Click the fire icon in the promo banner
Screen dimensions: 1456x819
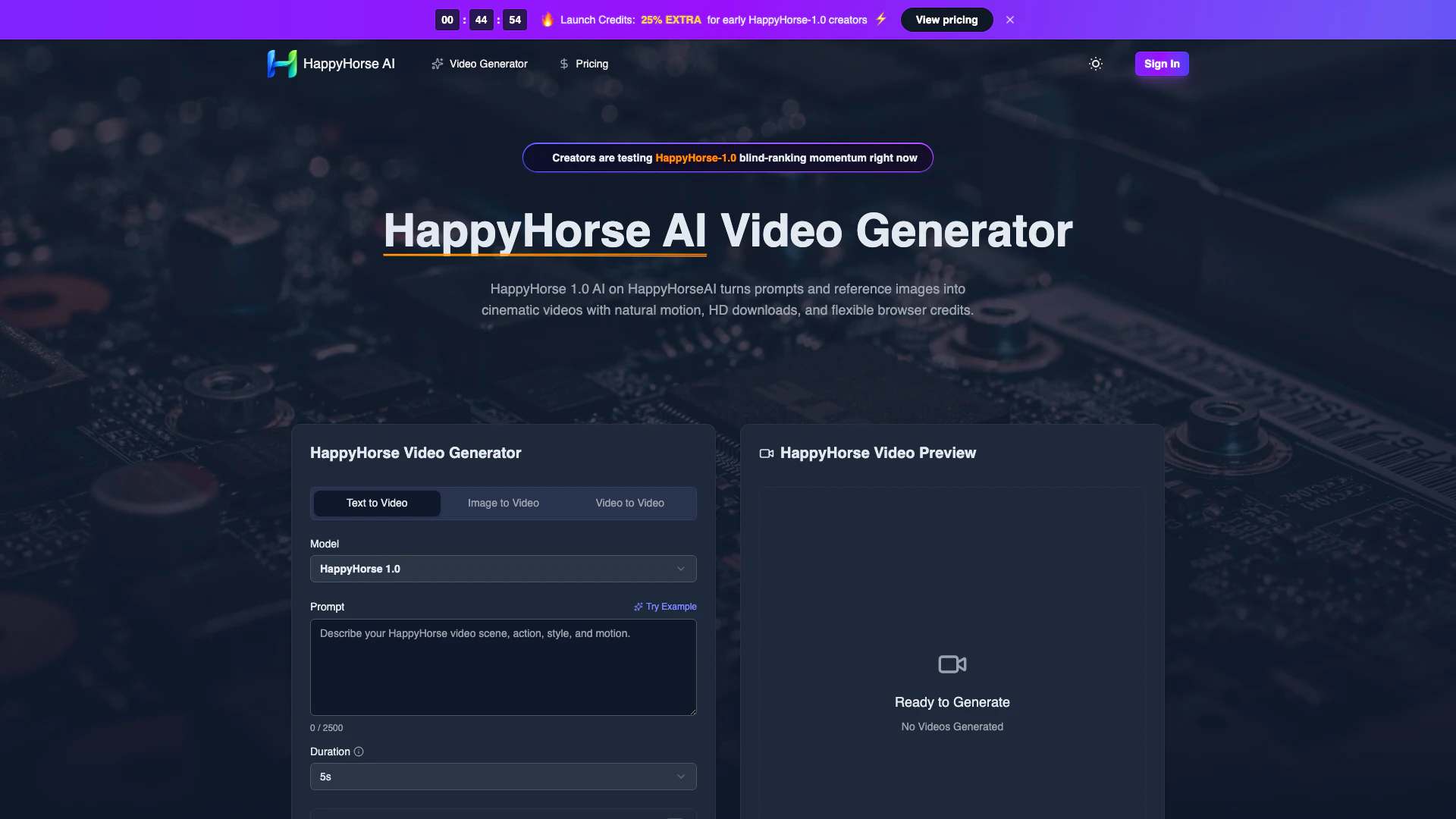[548, 20]
